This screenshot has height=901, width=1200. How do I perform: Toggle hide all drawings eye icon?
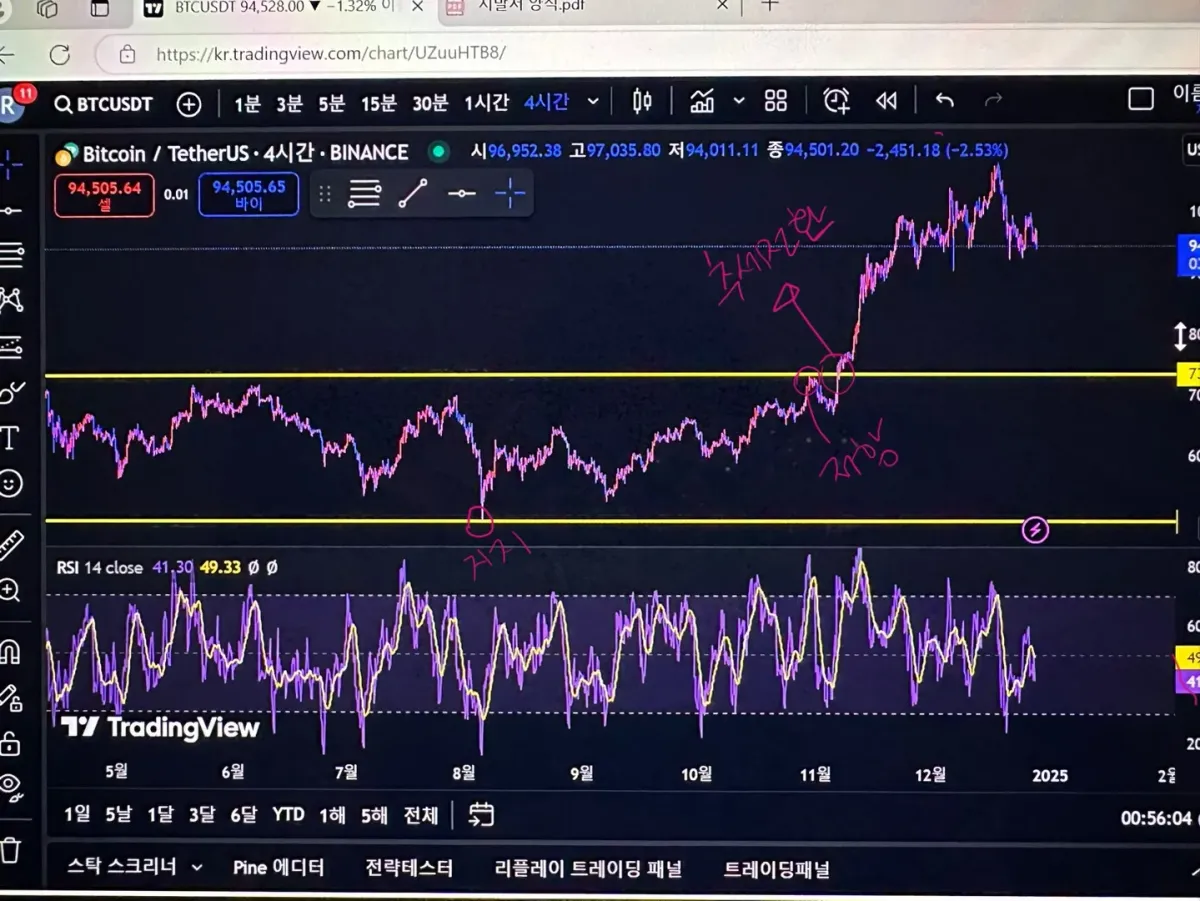click(10, 786)
